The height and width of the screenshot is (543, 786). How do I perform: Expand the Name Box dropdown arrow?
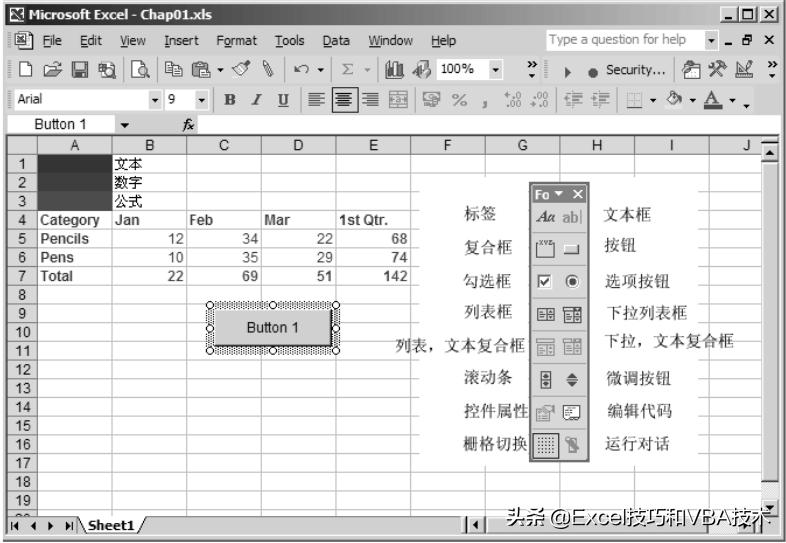click(x=124, y=125)
